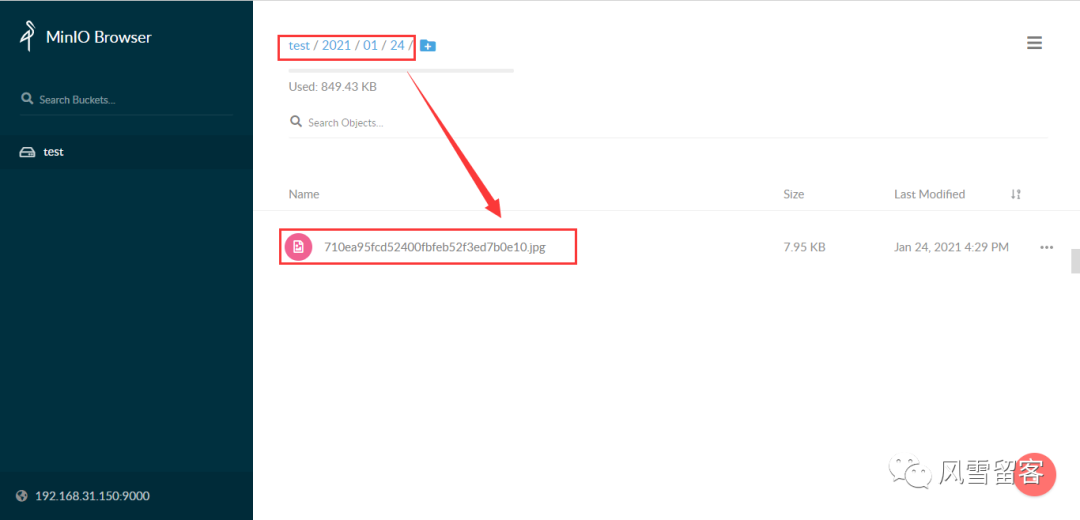Image resolution: width=1080 pixels, height=520 pixels.
Task: Open file 710ea95fcd52400fbfeb52f3ed7b0e10.jpg
Action: click(x=435, y=247)
